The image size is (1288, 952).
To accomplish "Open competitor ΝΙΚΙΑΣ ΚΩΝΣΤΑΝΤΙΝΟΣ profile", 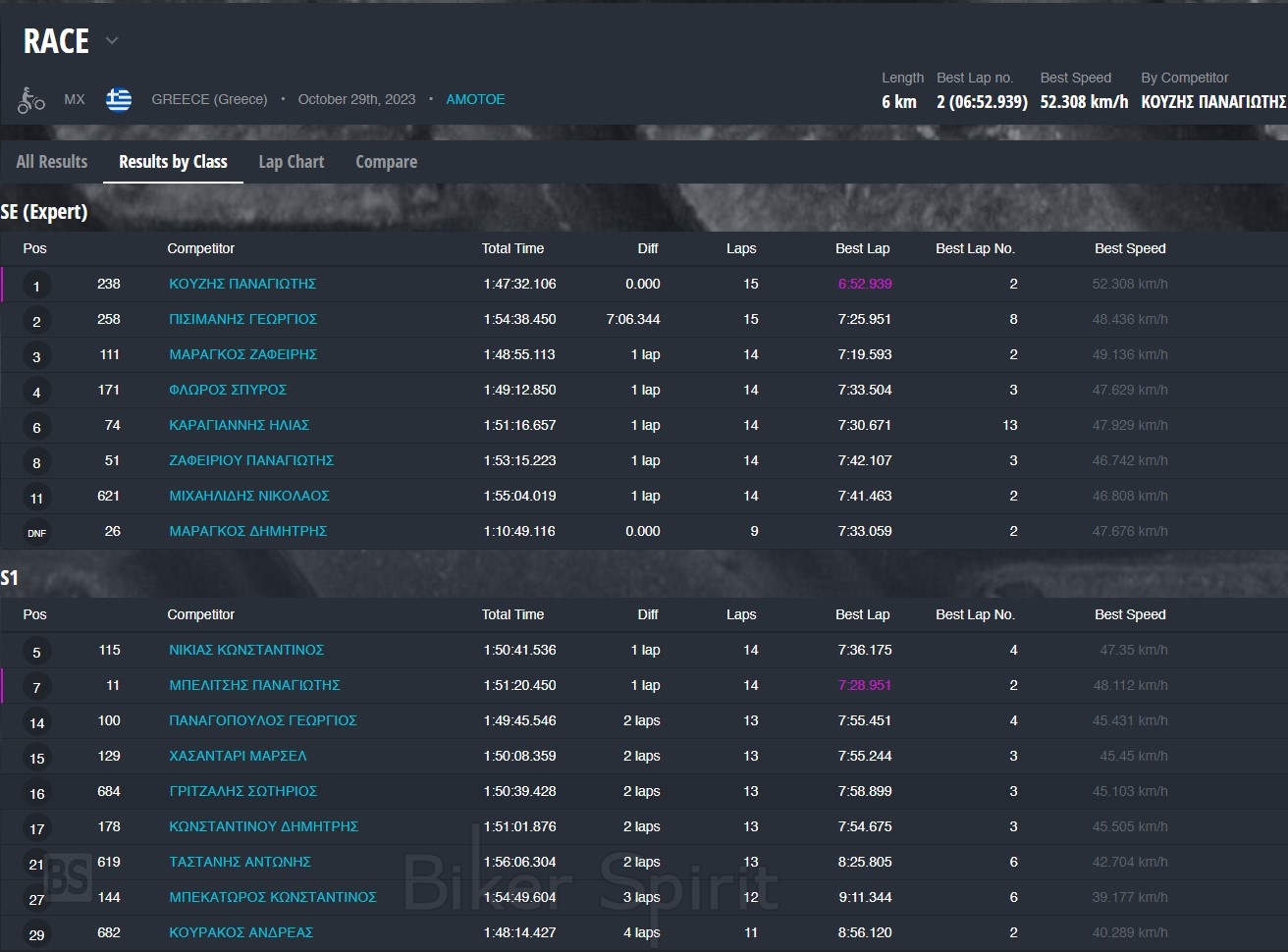I will [246, 650].
